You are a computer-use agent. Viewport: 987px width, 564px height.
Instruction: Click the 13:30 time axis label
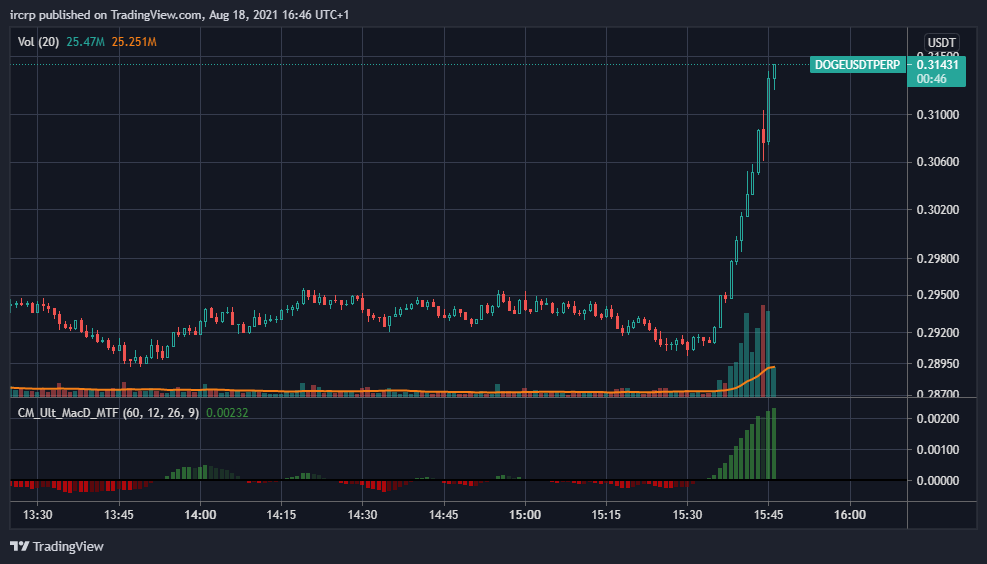coord(38,515)
